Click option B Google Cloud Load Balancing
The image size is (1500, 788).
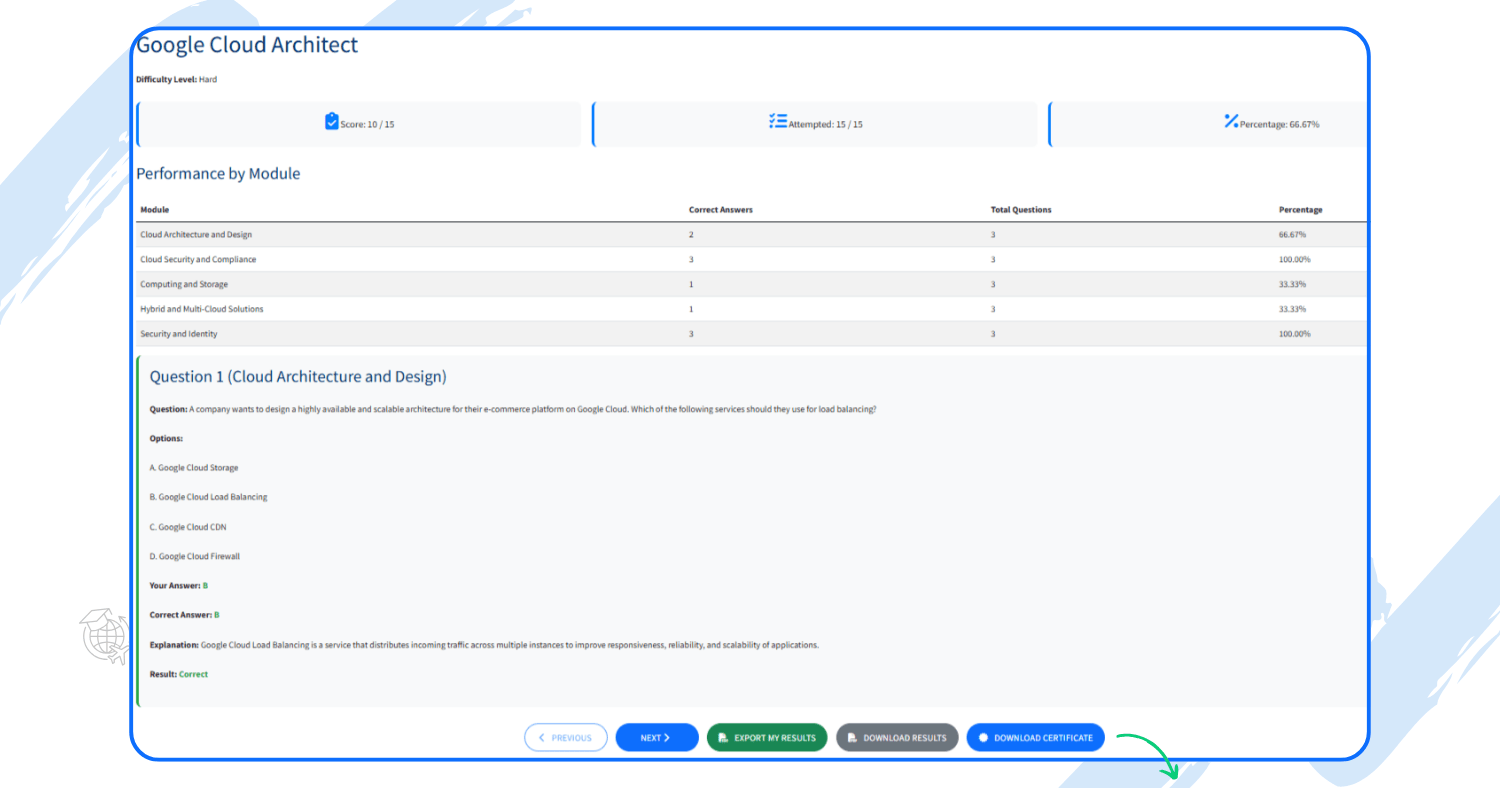click(208, 497)
